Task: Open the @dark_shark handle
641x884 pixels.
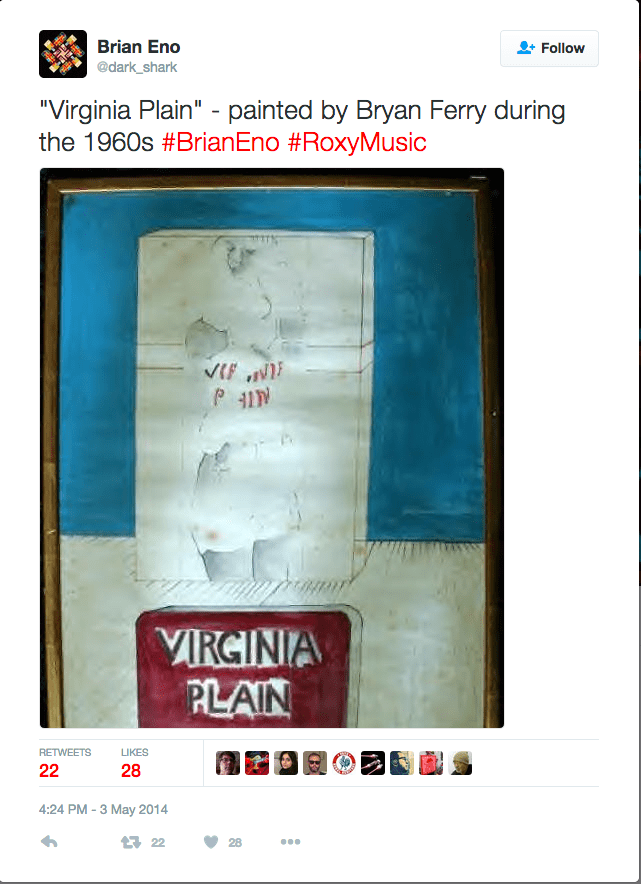Action: coord(137,67)
